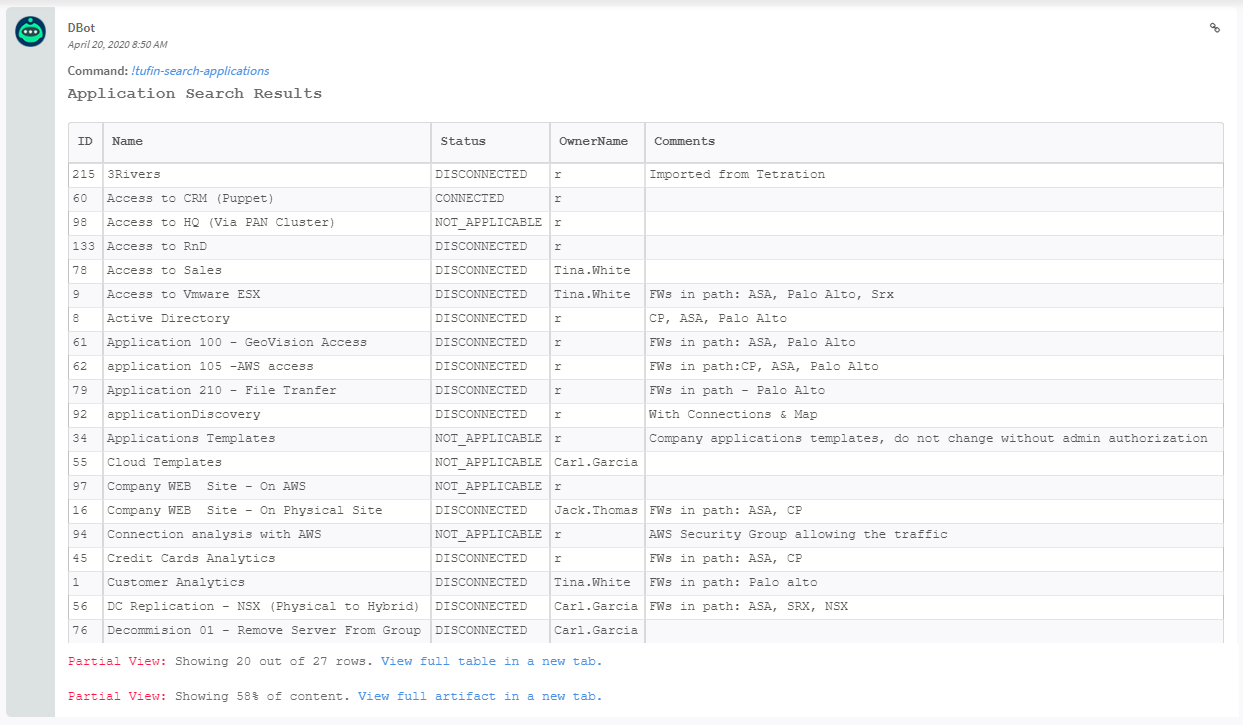Click the DBot avatar icon

[30, 32]
